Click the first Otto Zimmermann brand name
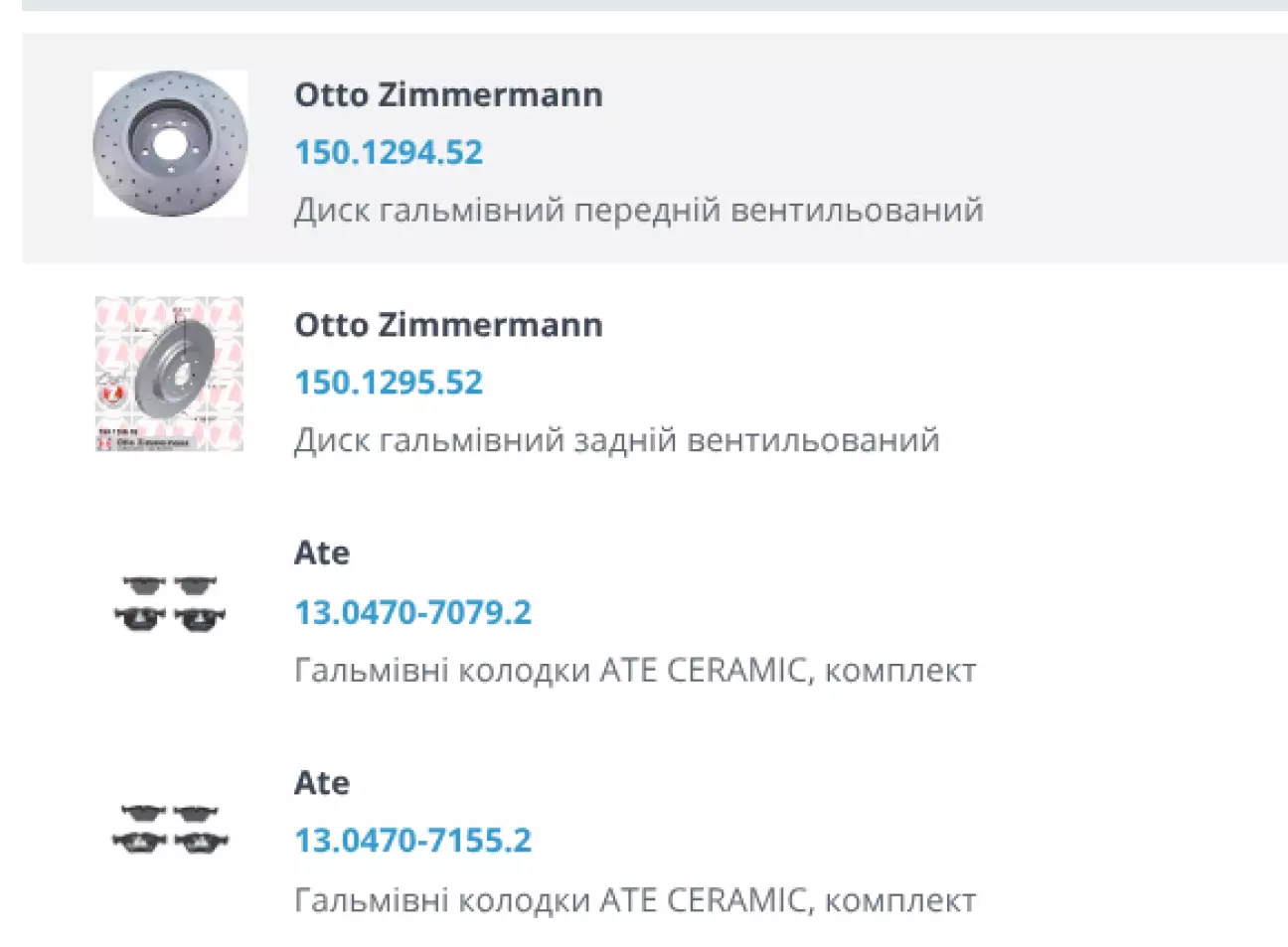The width and height of the screenshot is (1288, 947). 448,94
